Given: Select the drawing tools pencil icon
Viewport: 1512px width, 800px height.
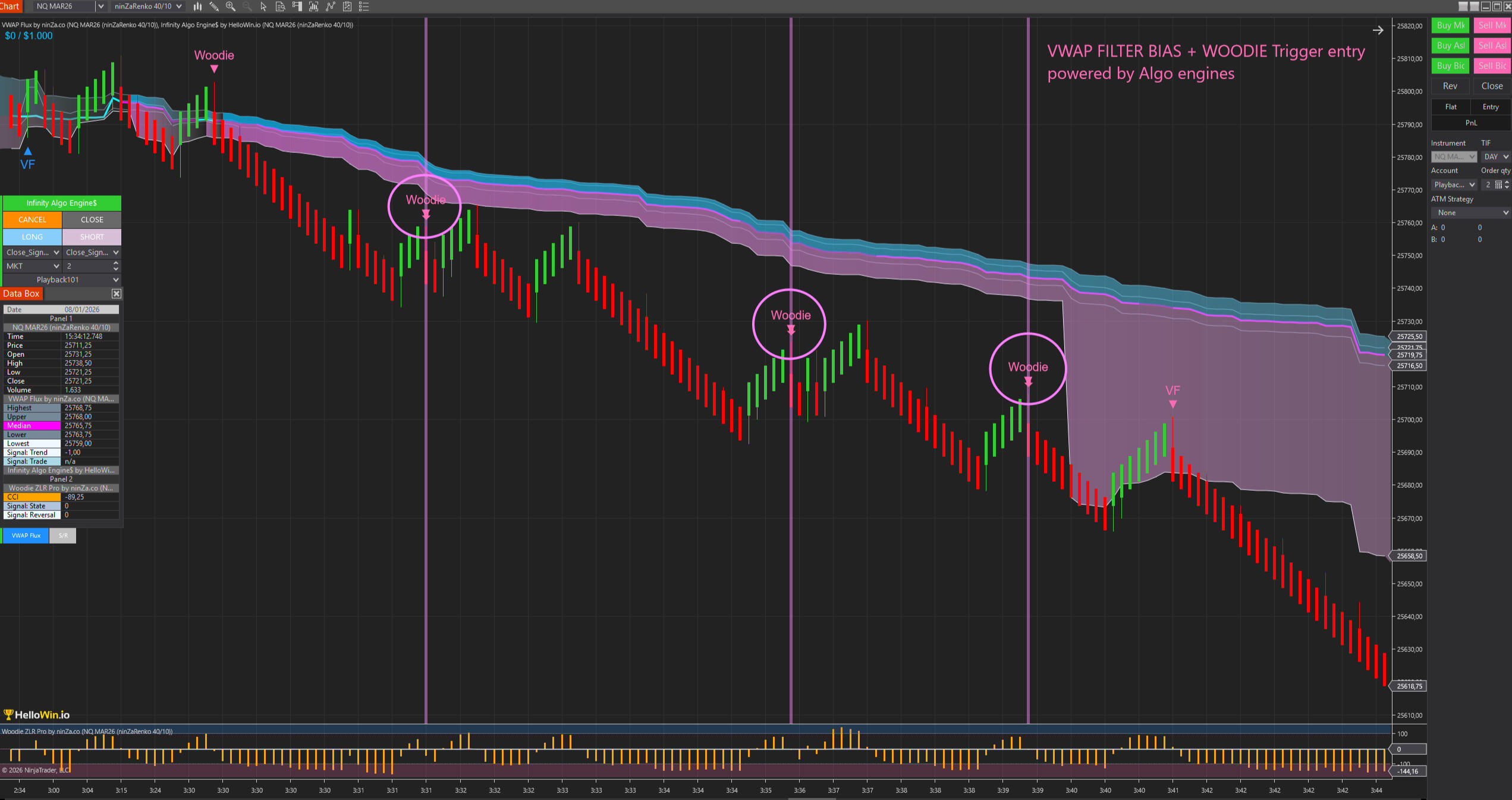Looking at the screenshot, I should pos(214,7).
